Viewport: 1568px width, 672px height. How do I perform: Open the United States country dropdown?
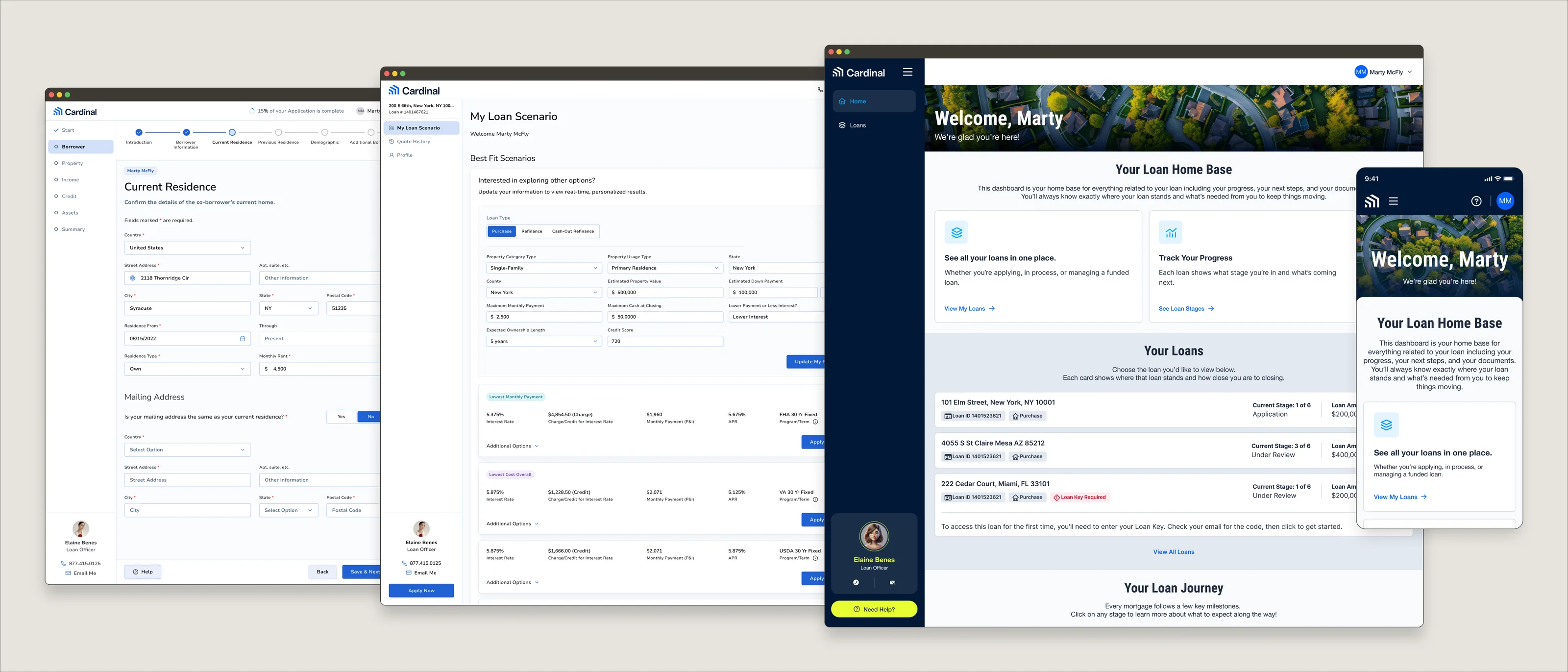[188, 248]
